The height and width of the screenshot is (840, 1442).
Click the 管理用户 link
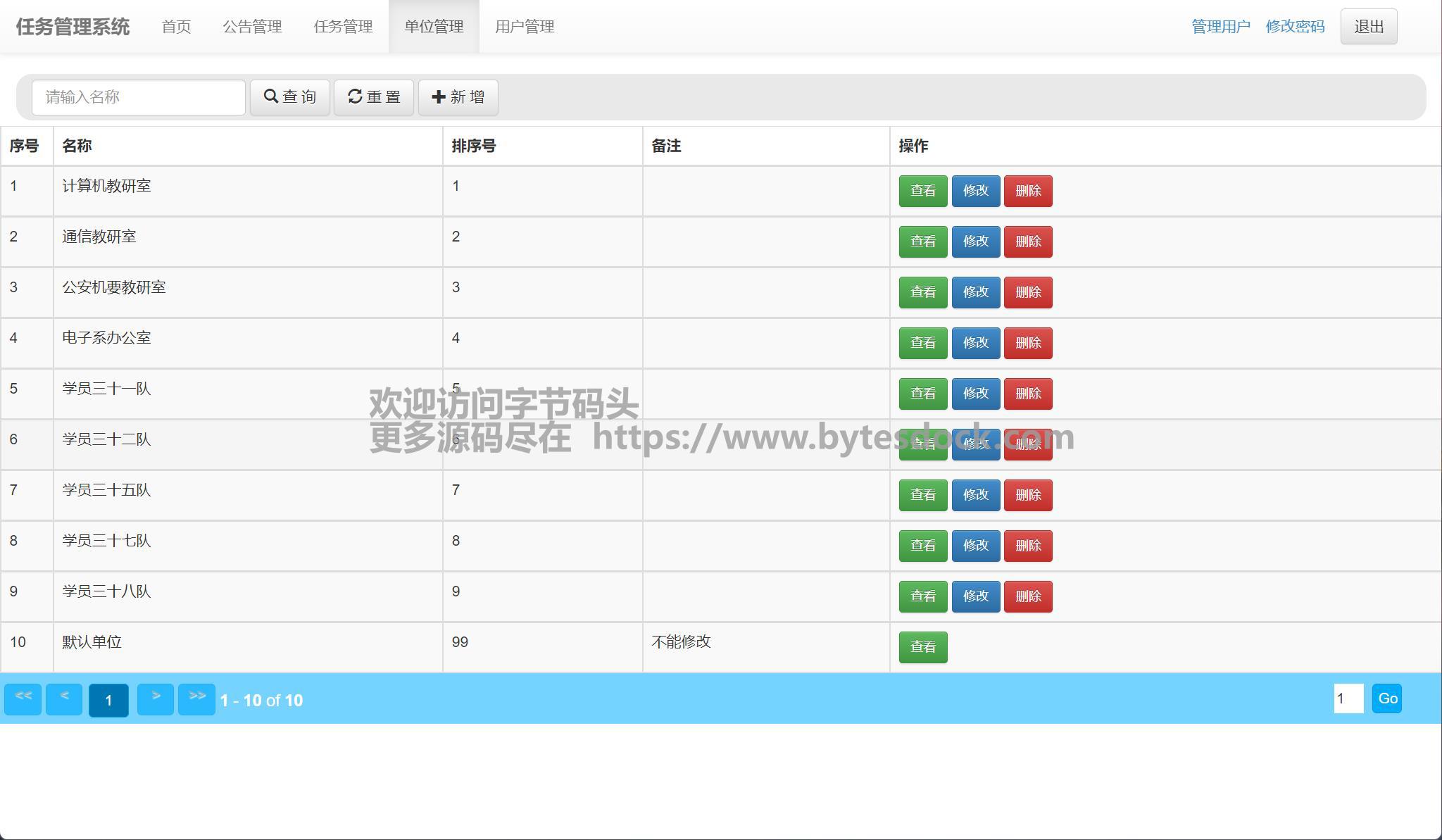pos(1220,27)
